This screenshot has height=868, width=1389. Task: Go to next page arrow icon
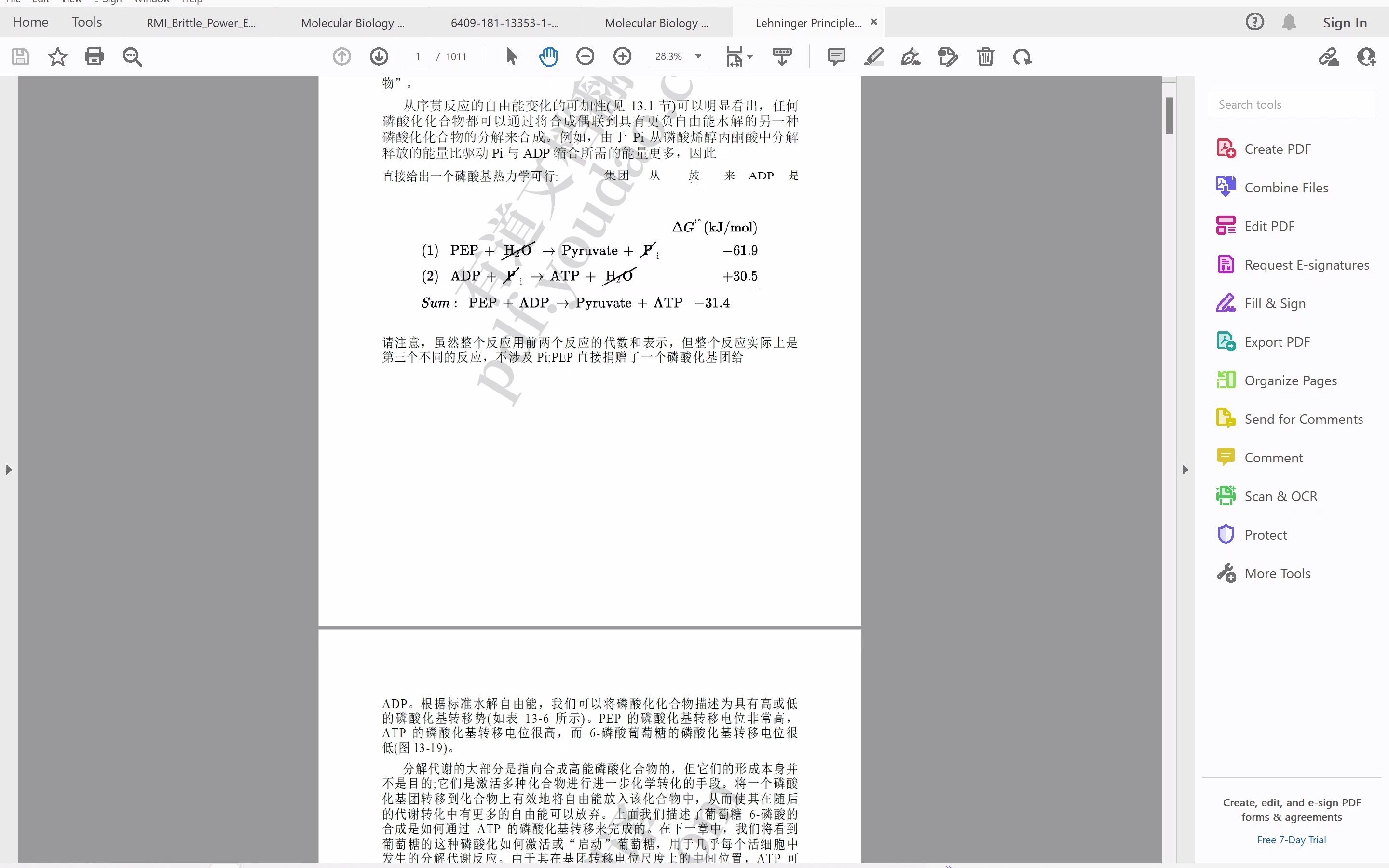(379, 56)
